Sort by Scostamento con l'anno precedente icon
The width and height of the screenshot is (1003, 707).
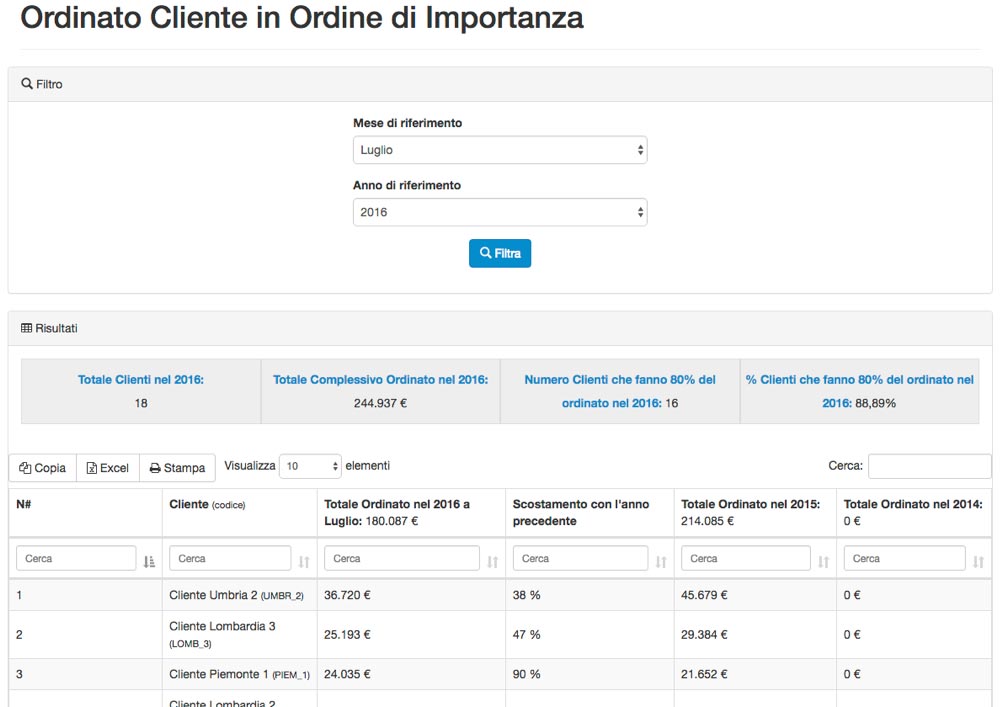tap(661, 562)
